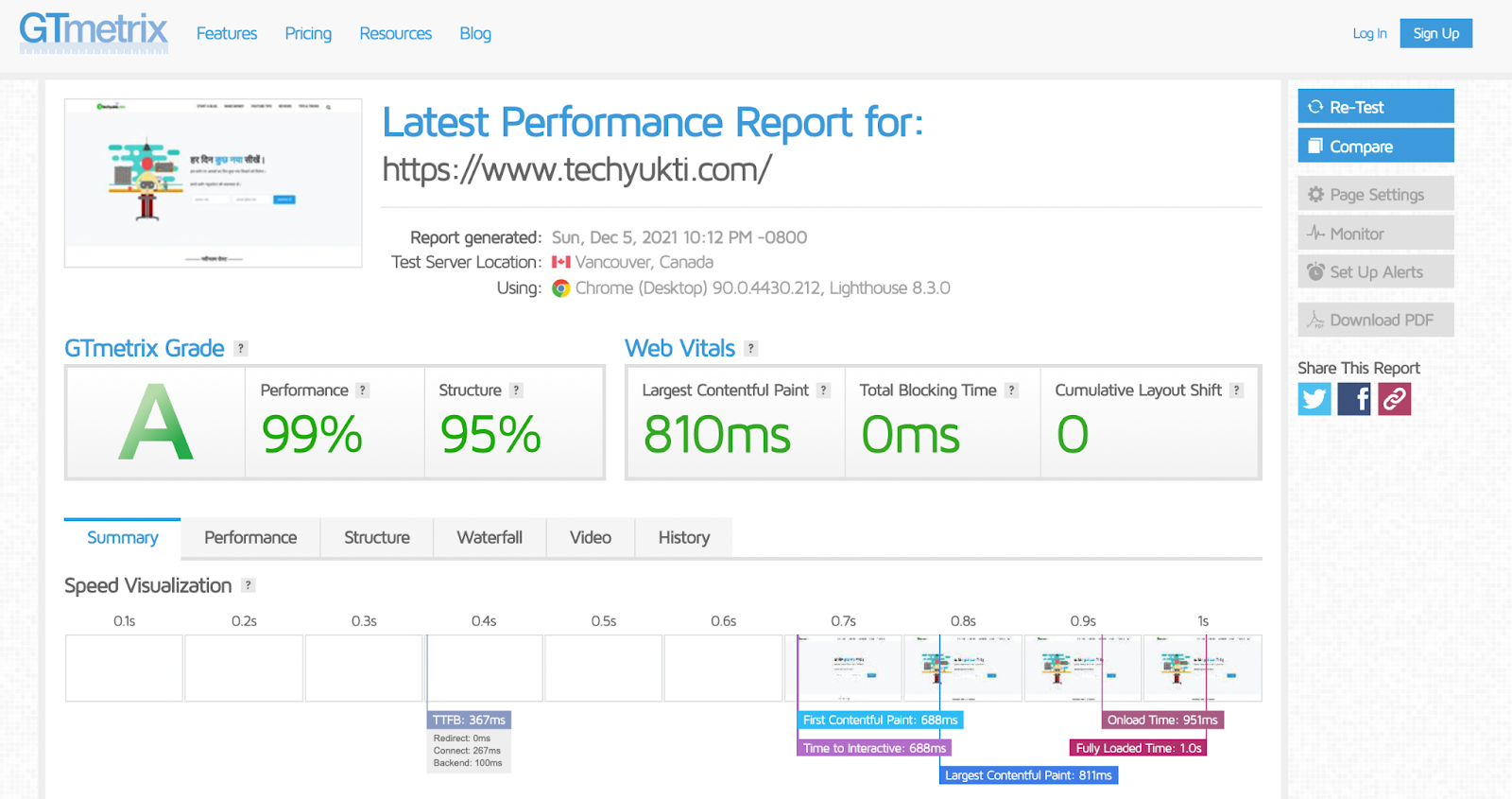This screenshot has height=799, width=1512.
Task: Click help icon for Cumulative Layout Shift
Action: (1236, 391)
